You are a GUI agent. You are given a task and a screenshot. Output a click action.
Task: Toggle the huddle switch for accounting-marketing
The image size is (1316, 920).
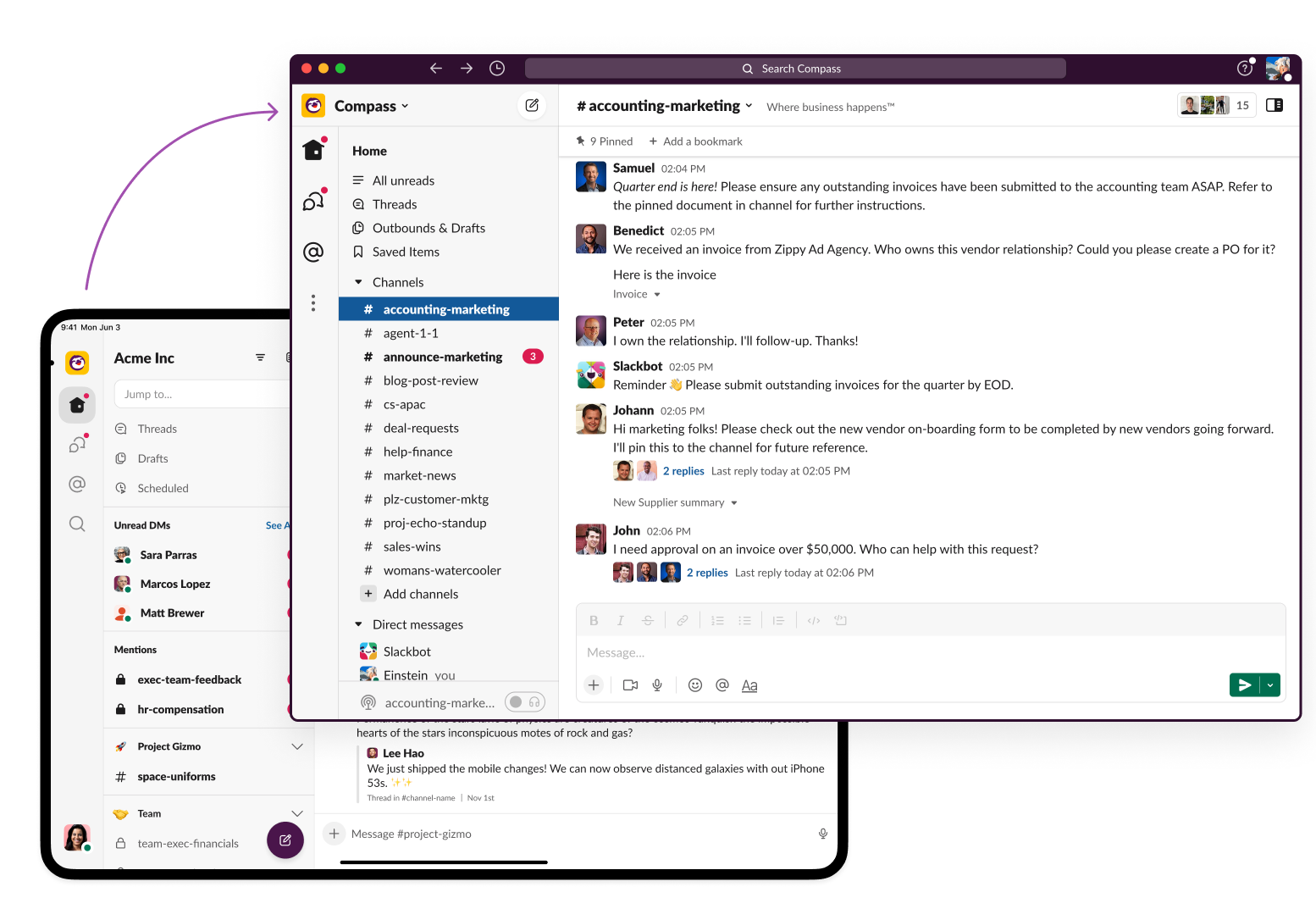524,702
